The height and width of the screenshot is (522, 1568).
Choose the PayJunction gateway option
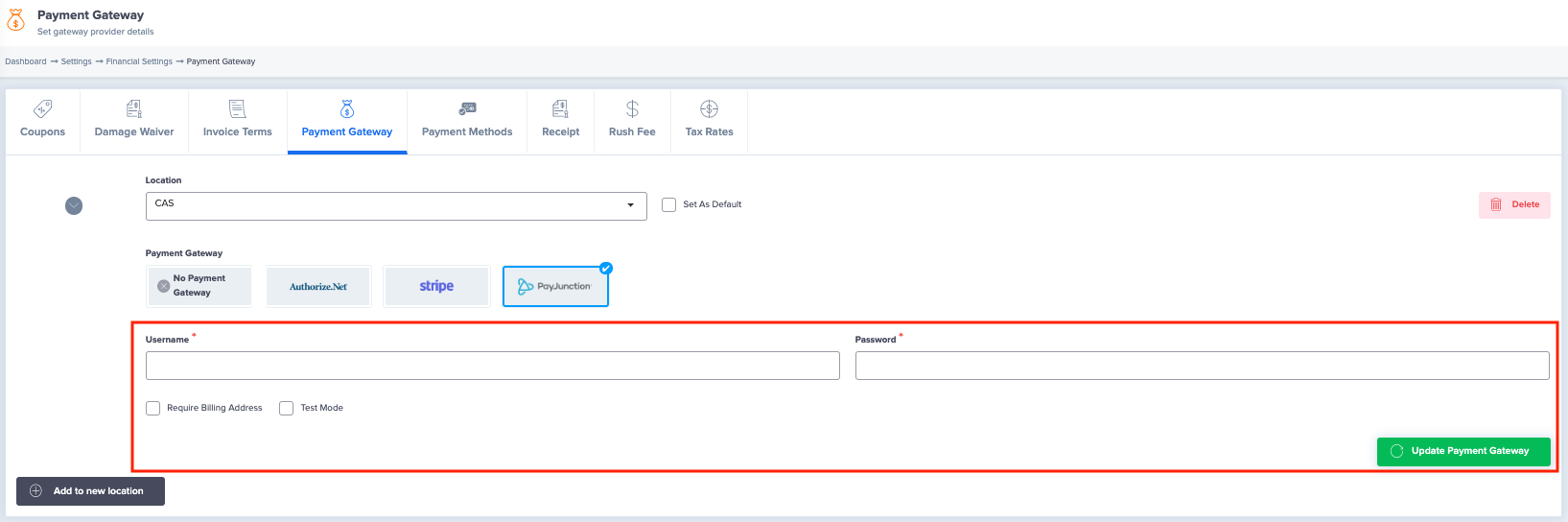555,286
